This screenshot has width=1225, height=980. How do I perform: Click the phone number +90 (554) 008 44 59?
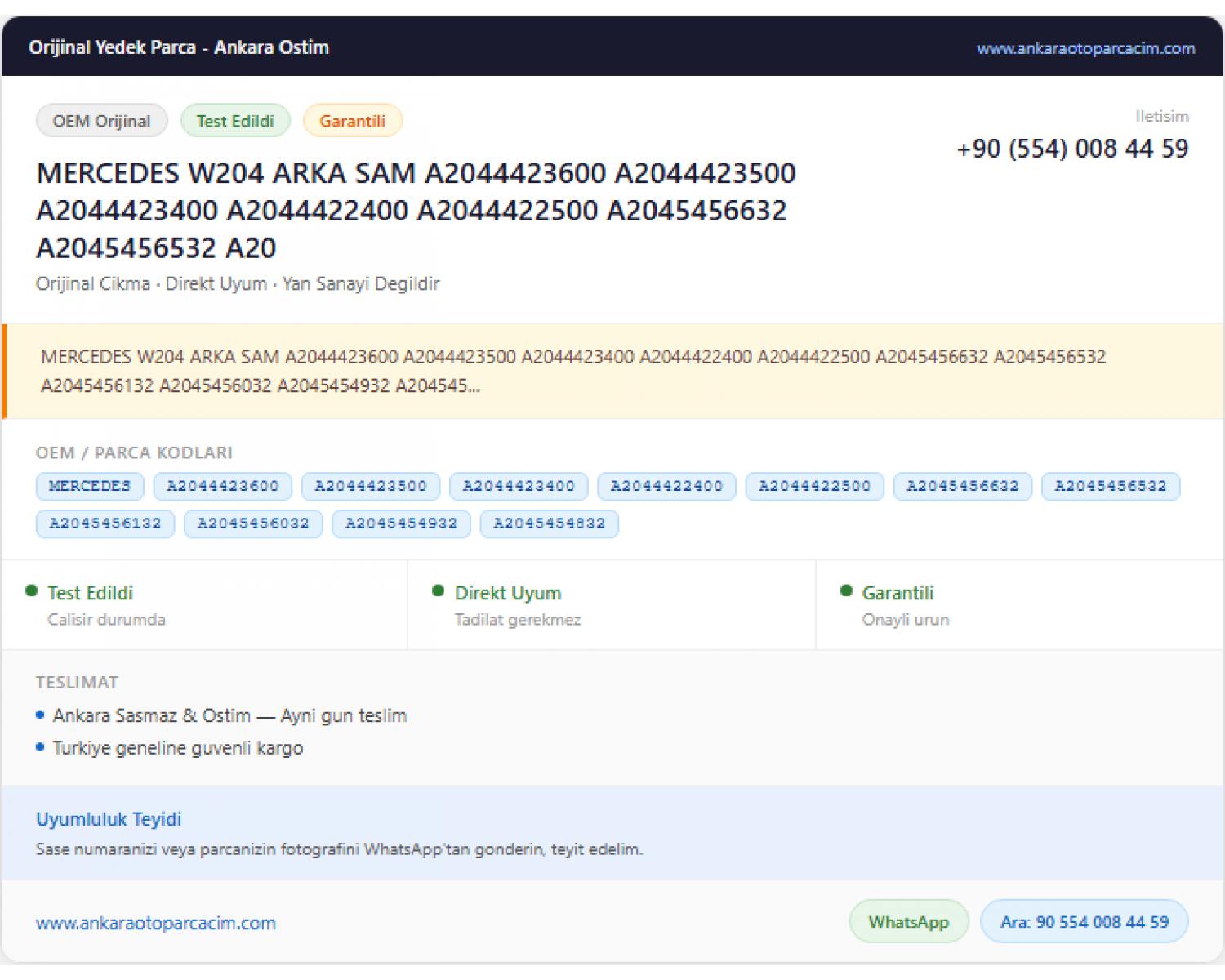pos(1072,149)
